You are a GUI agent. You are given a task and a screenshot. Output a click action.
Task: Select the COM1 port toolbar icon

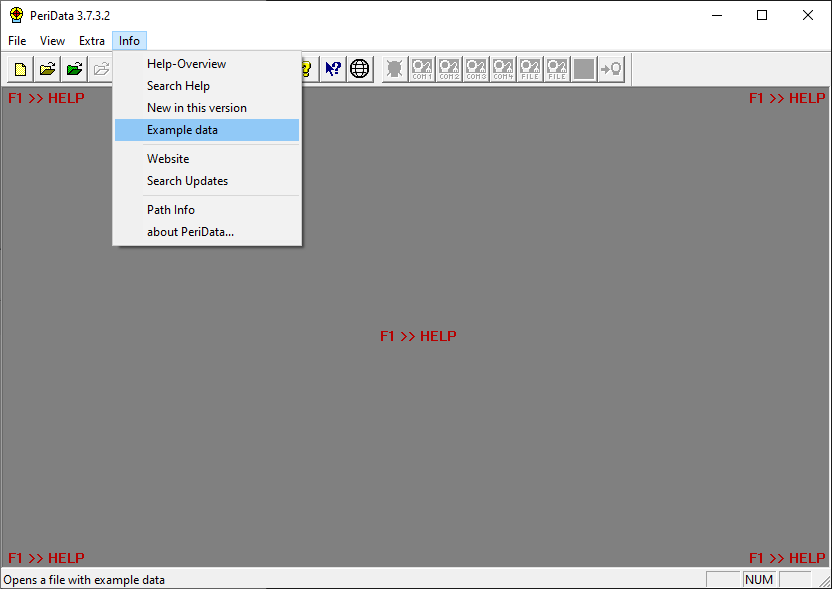pos(422,69)
